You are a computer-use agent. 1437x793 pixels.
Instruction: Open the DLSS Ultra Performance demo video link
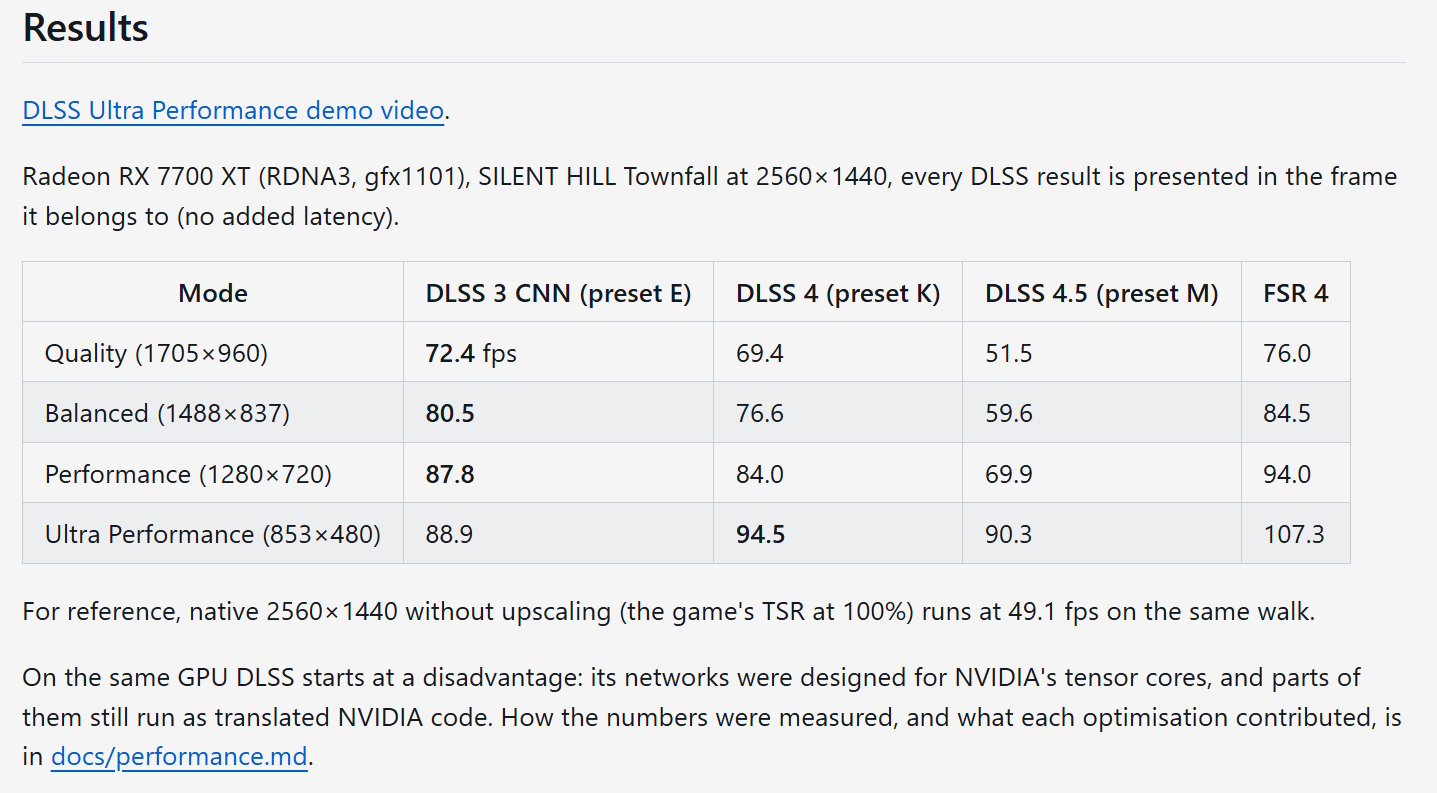pyautogui.click(x=233, y=110)
